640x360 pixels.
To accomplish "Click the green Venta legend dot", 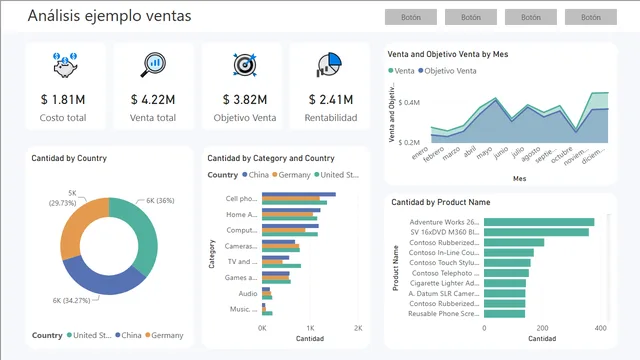I will (391, 71).
